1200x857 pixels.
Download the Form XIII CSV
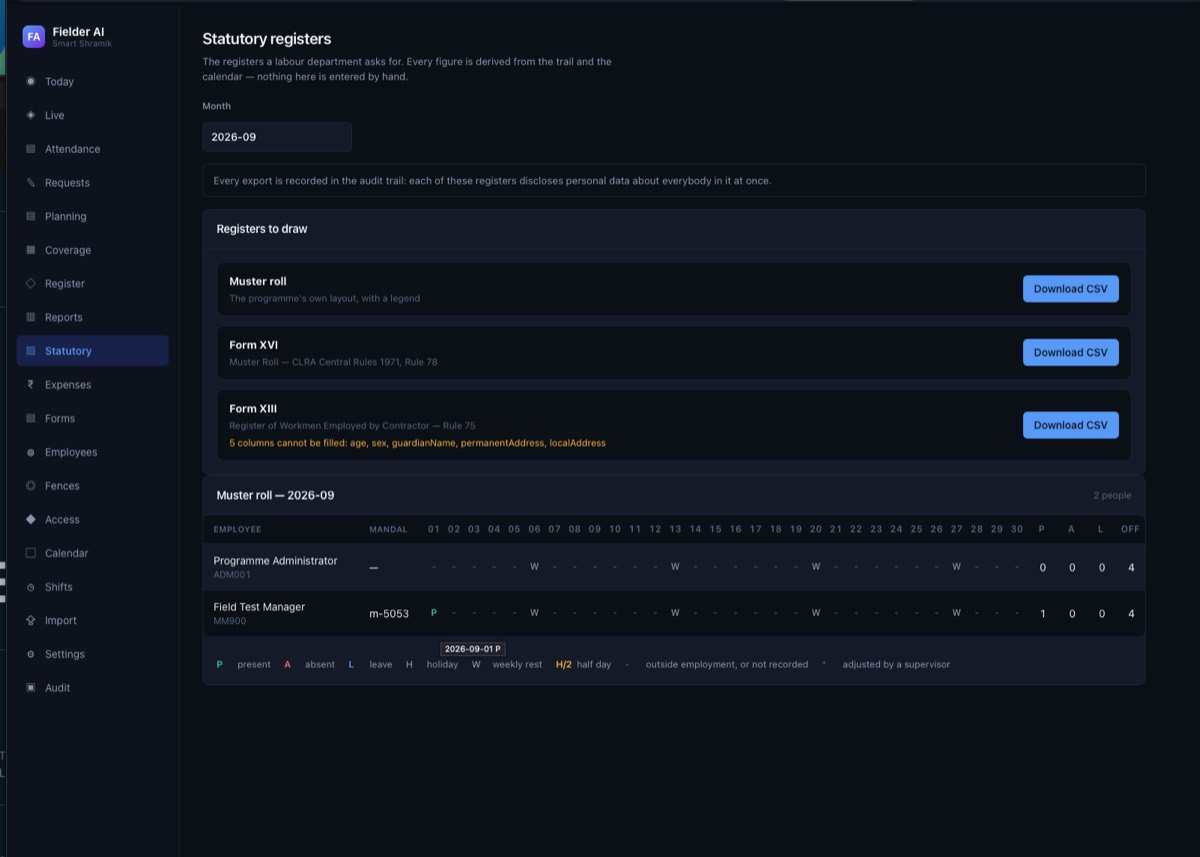click(x=1070, y=425)
